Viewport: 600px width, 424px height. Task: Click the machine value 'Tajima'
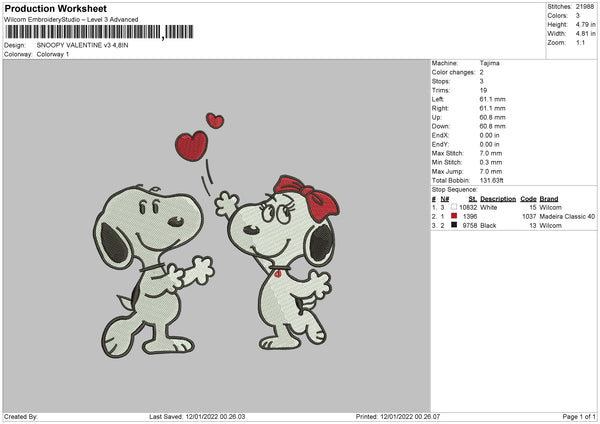coord(489,63)
